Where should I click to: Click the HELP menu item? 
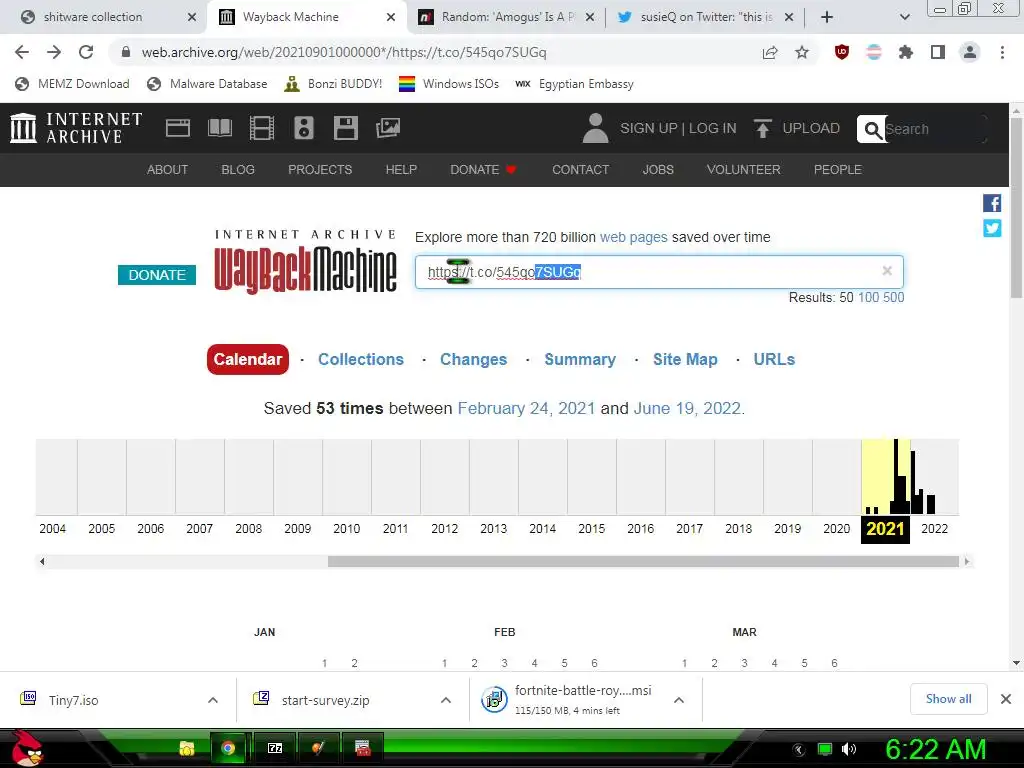pos(401,170)
